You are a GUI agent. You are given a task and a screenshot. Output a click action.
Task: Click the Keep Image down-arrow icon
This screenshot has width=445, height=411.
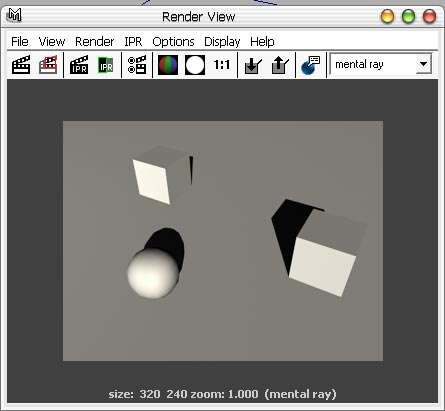253,65
